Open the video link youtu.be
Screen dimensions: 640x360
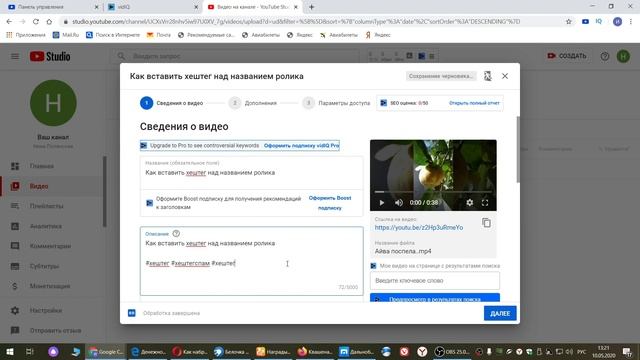point(419,228)
